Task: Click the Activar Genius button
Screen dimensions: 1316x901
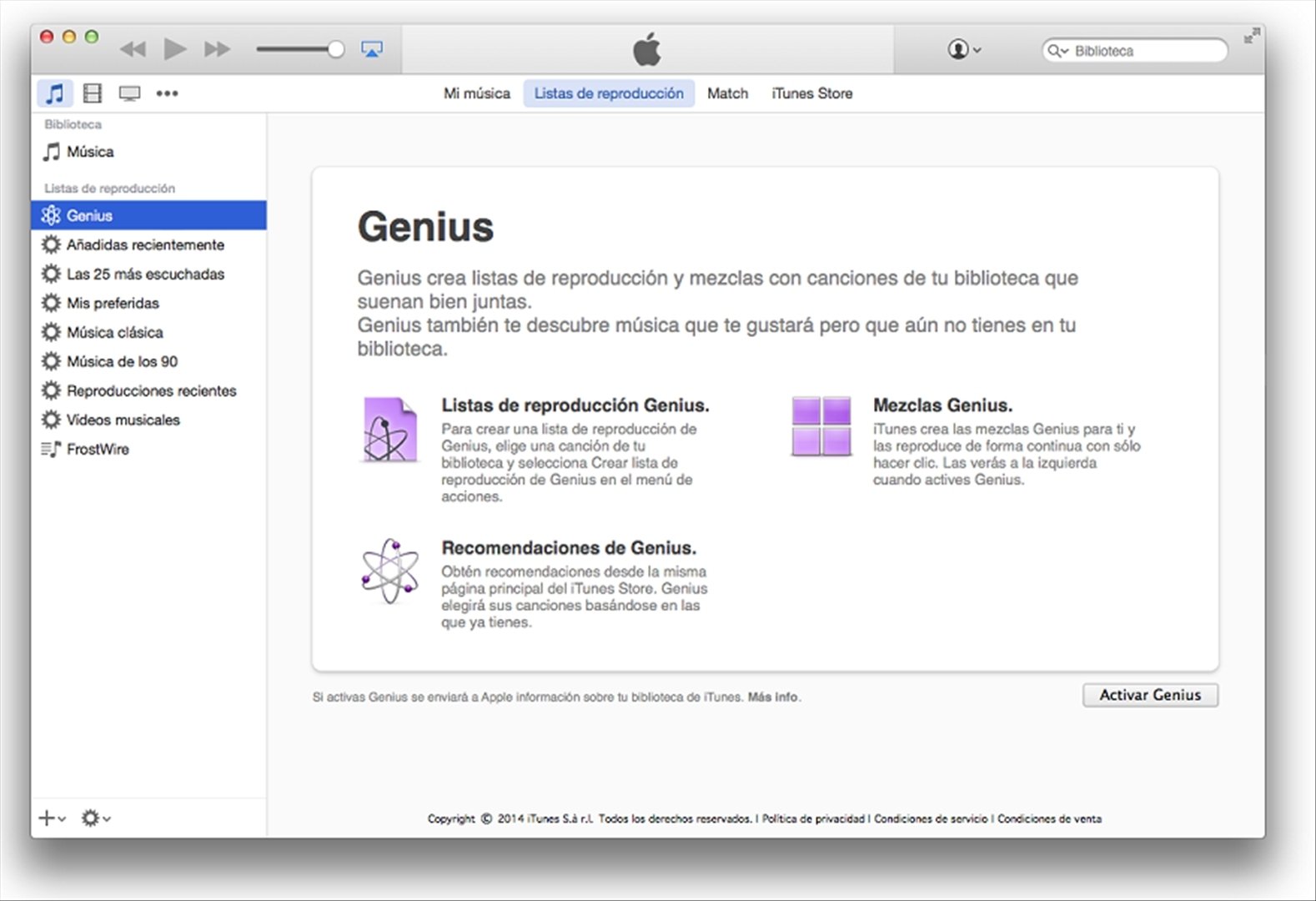Action: 1150,695
